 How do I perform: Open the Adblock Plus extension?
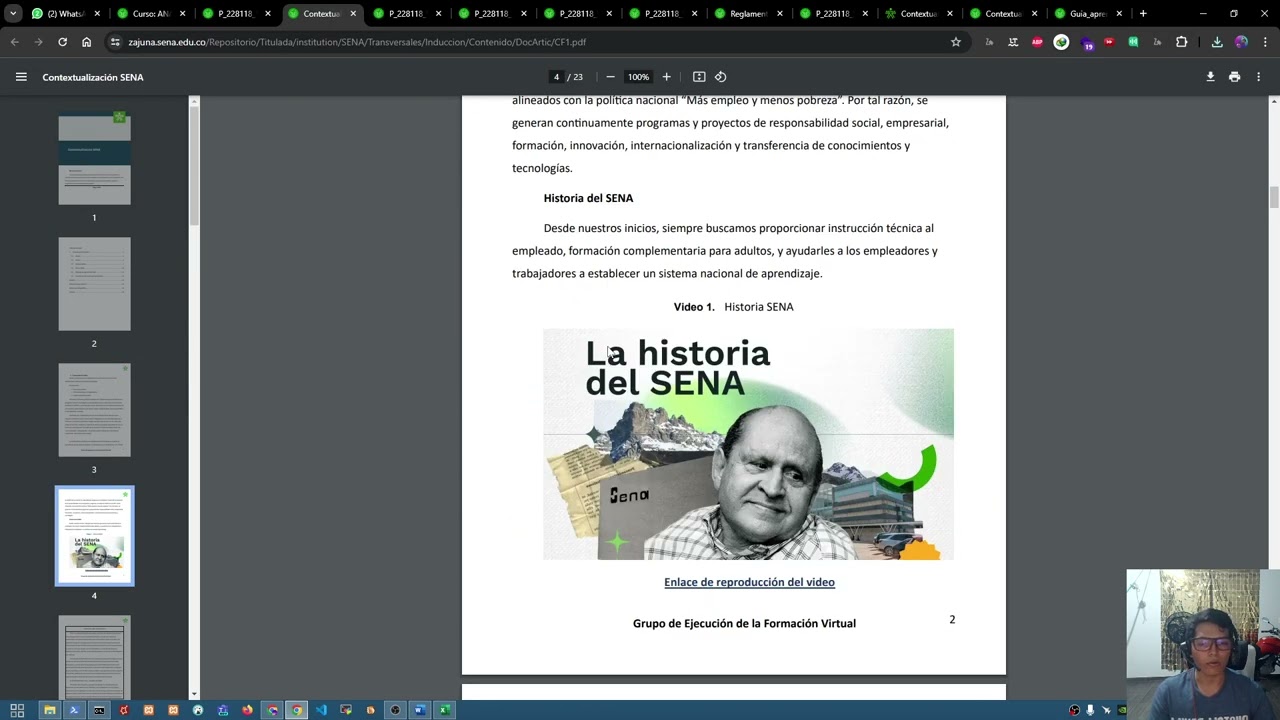coord(1037,42)
